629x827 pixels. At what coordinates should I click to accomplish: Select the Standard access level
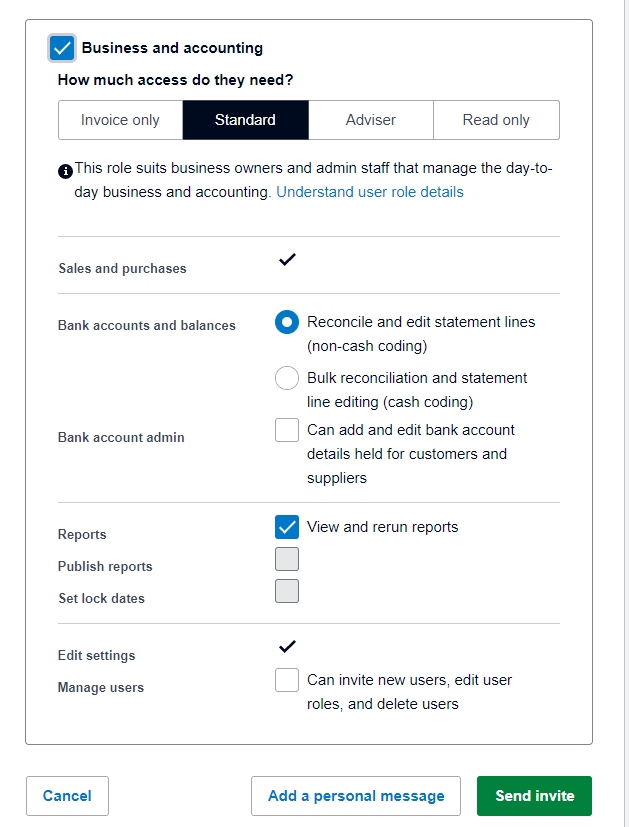click(x=245, y=120)
